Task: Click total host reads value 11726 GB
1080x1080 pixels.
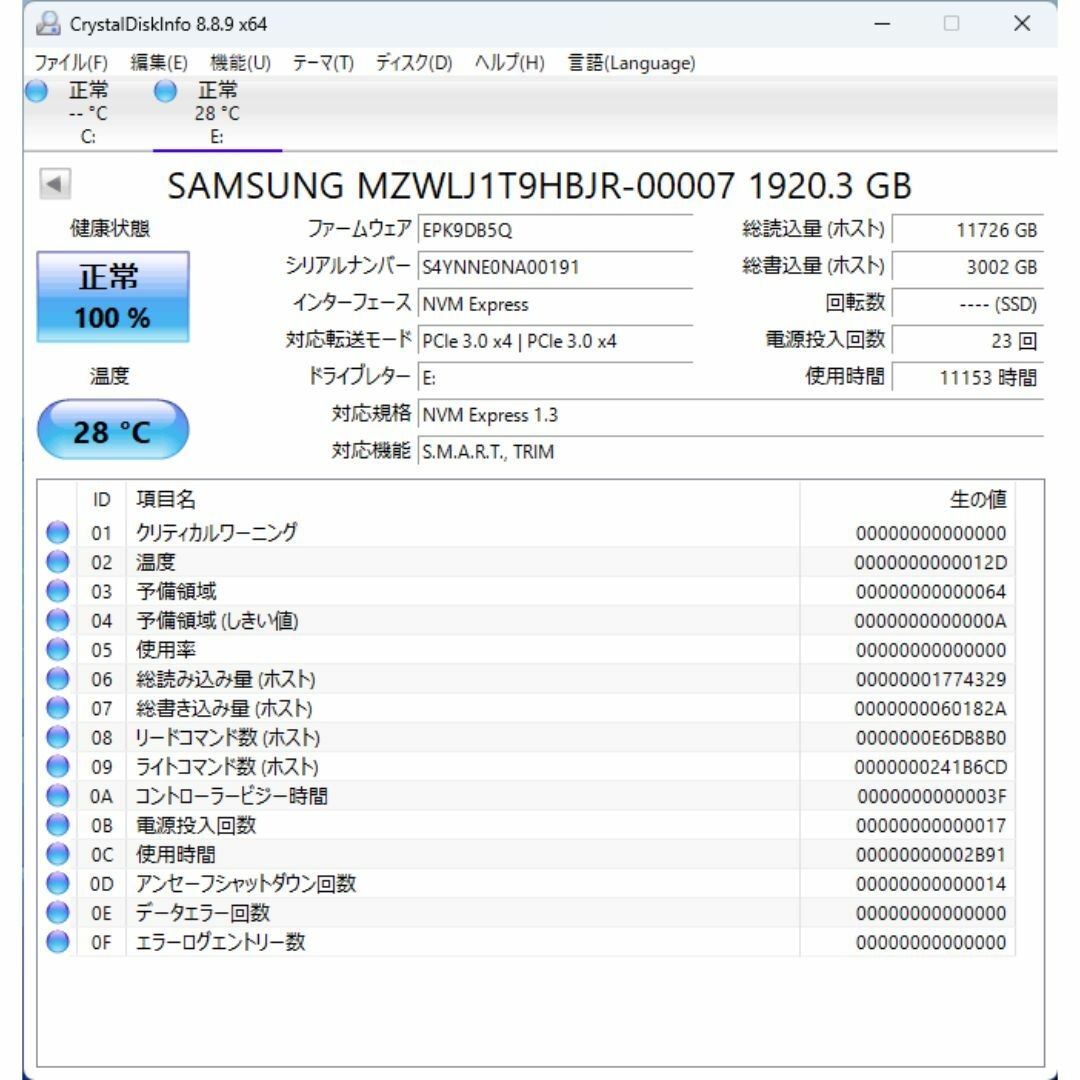Action: pyautogui.click(x=968, y=230)
